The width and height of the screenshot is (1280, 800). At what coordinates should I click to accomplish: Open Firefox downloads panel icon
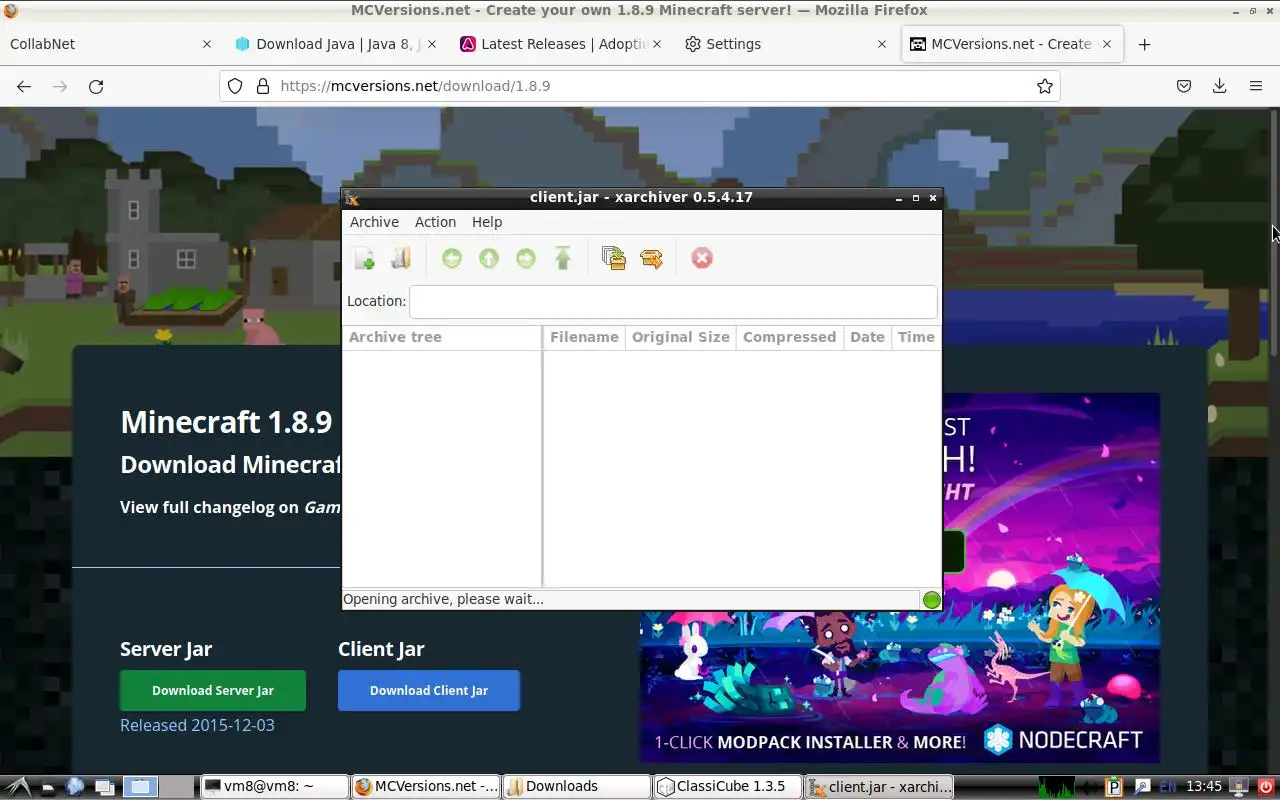coord(1219,86)
